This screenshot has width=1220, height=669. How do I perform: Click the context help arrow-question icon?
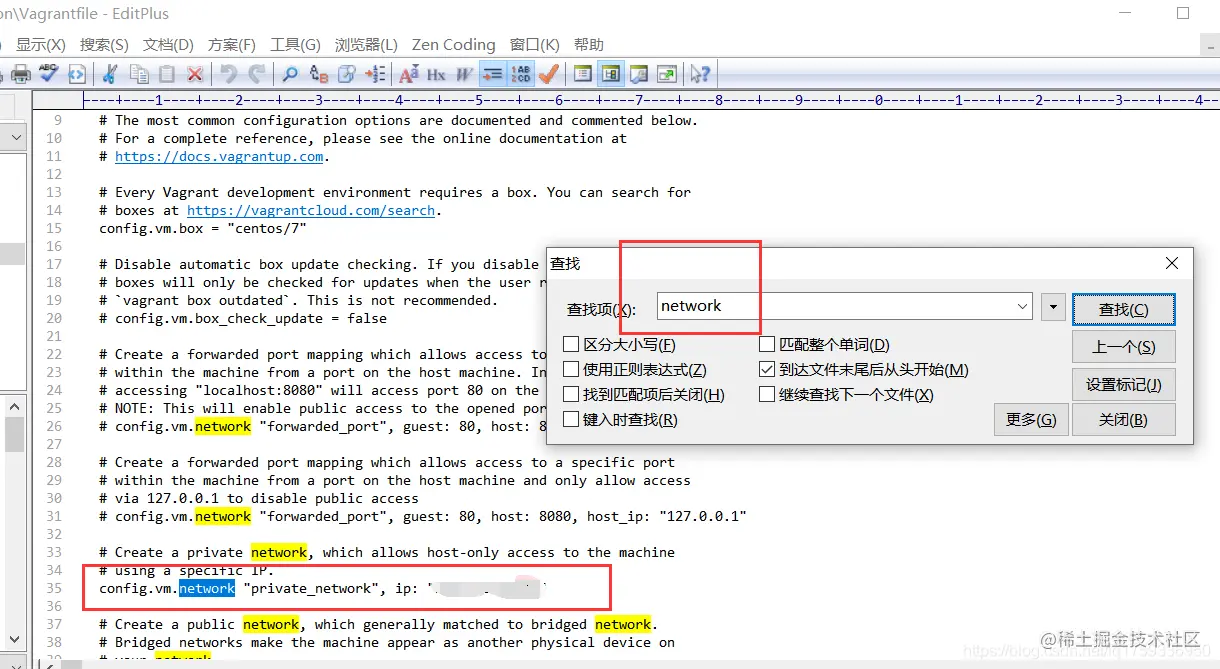pyautogui.click(x=699, y=74)
